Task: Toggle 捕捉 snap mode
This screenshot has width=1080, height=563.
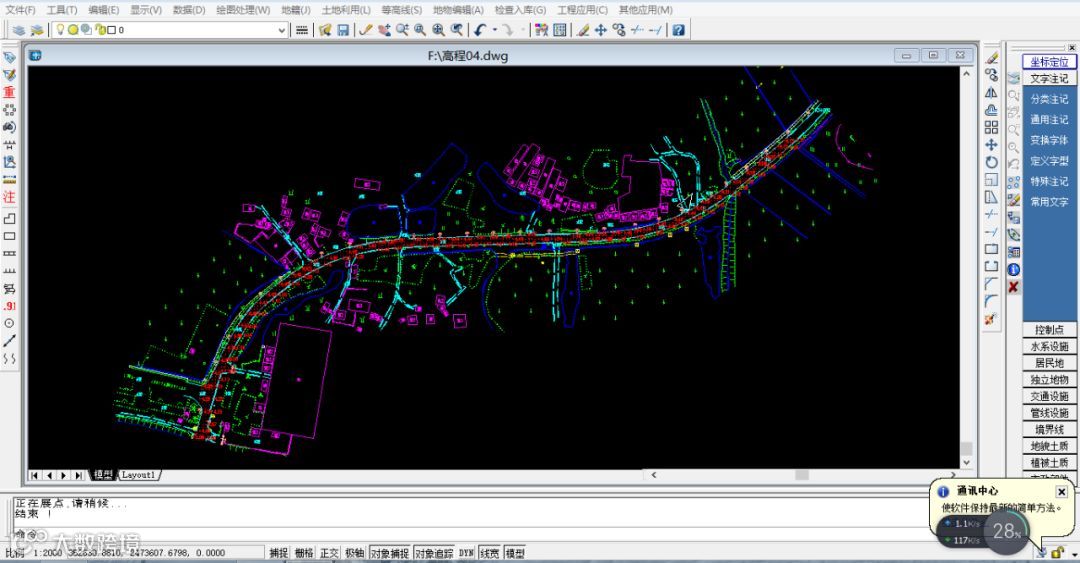Action: tap(278, 553)
